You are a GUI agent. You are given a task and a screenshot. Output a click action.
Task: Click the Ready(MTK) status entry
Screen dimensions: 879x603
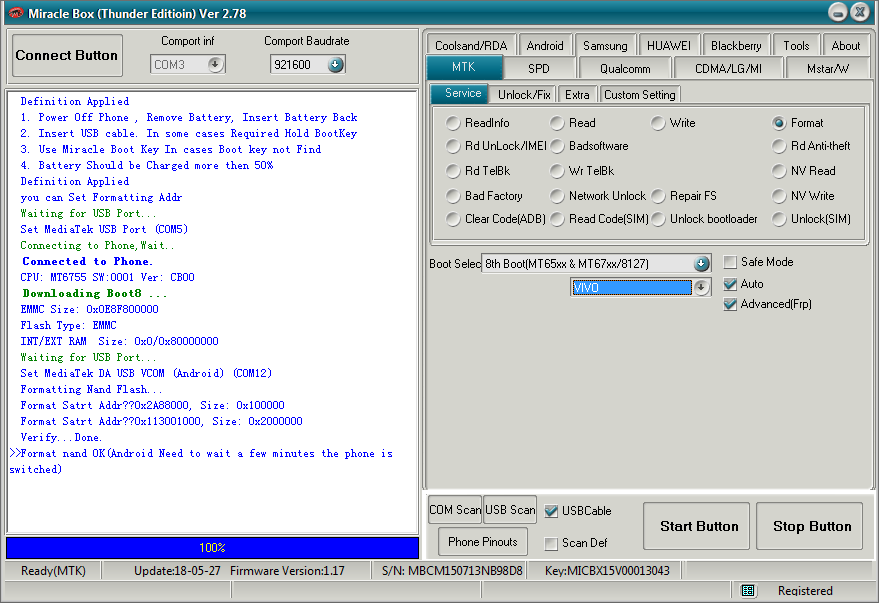click(53, 571)
